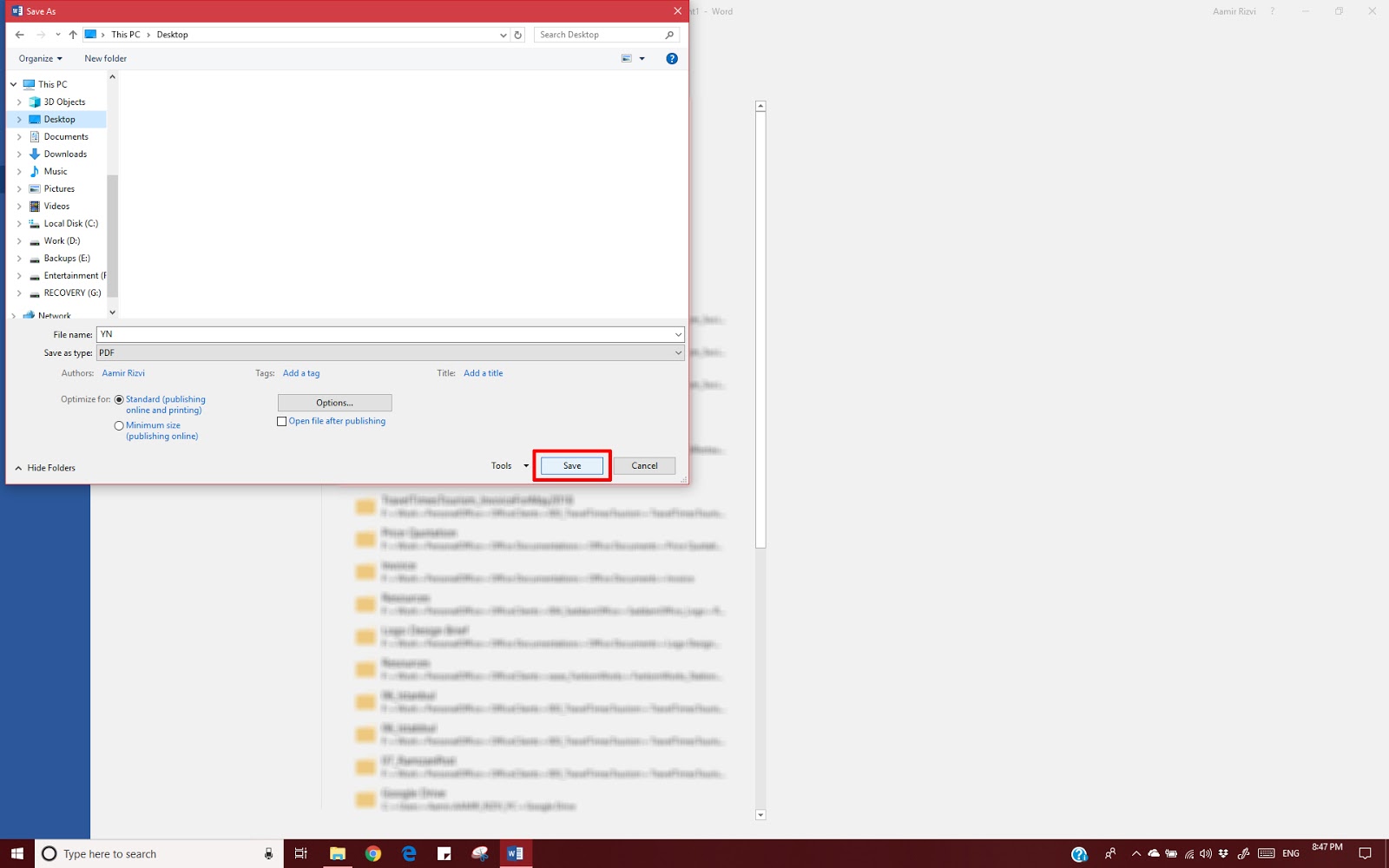
Task: Select Music in the folder tree
Action: pos(56,172)
